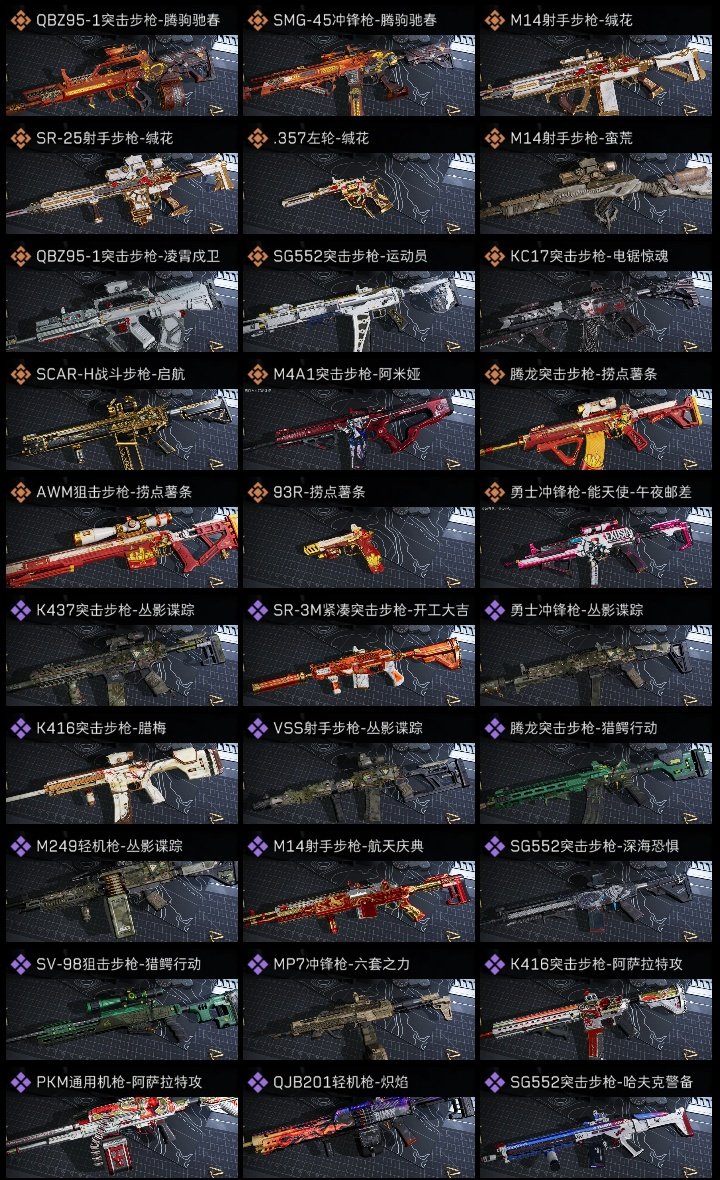720x1180 pixels.
Task: Open the M14射手步枪-航天庆典 red skin preview
Action: [359, 902]
